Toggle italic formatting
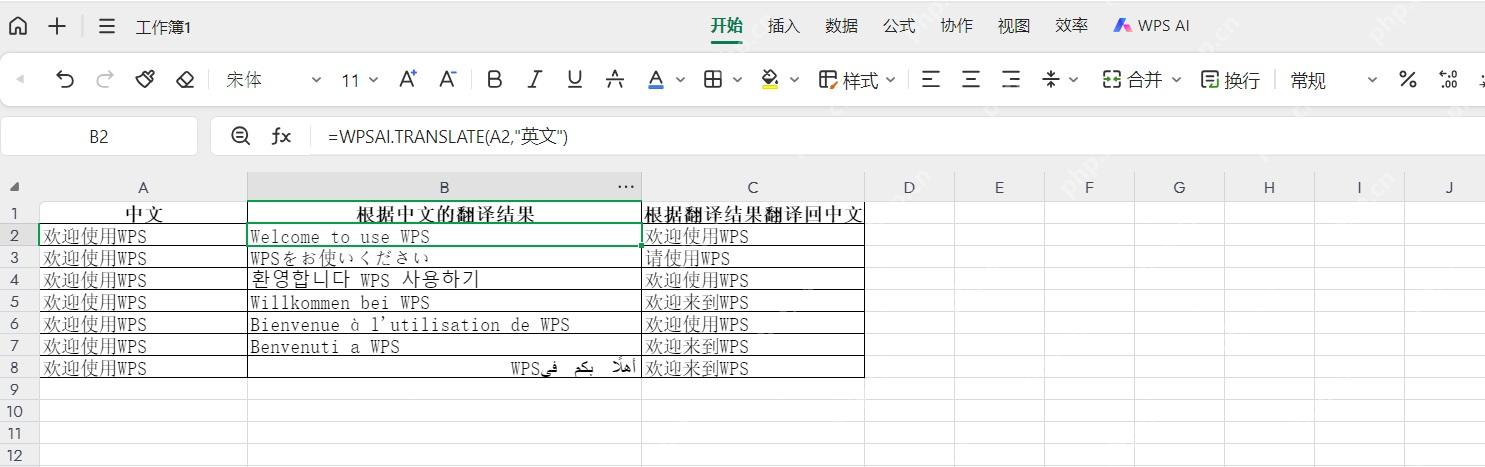The height and width of the screenshot is (467, 1485). (x=534, y=79)
